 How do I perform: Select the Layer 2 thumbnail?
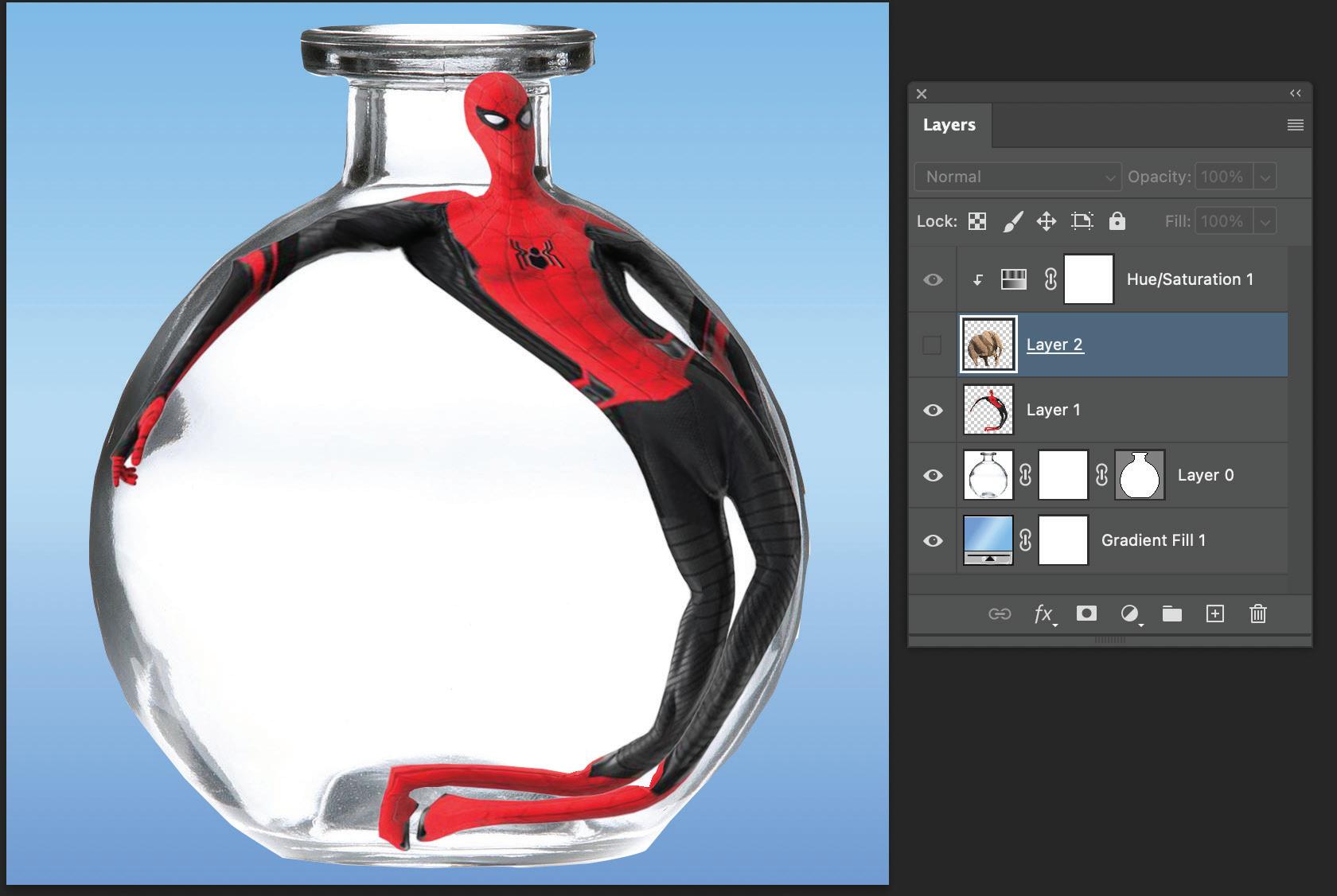(988, 345)
